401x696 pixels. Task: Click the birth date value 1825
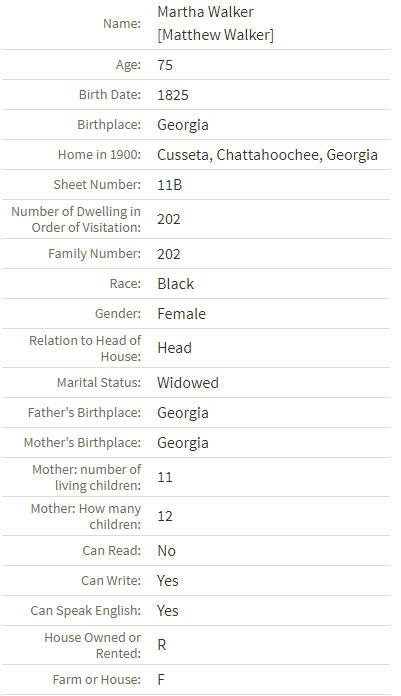[173, 95]
